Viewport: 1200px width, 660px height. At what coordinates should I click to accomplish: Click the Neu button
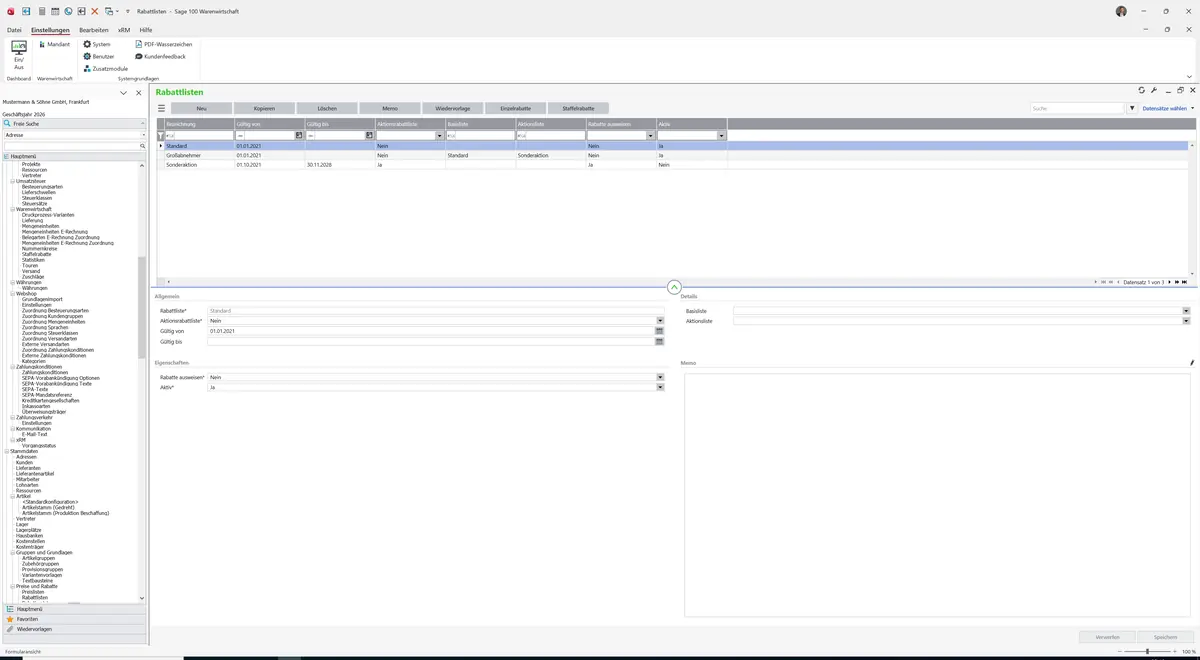coord(201,108)
